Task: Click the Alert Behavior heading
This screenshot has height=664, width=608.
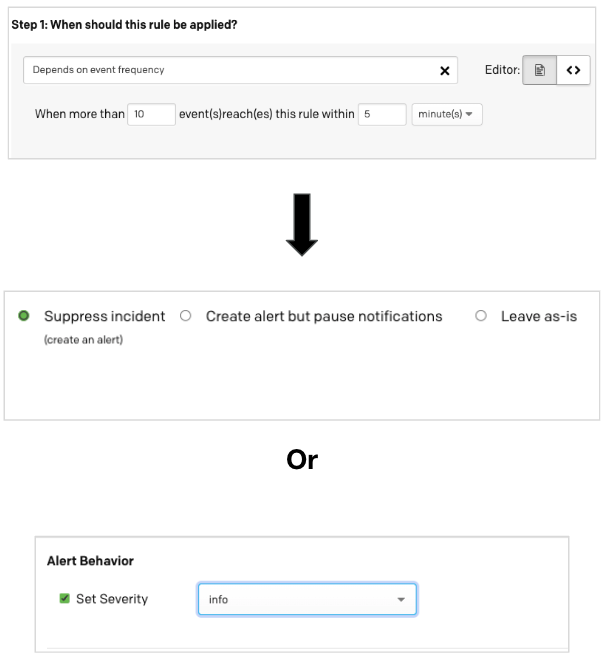Action: [x=90, y=561]
